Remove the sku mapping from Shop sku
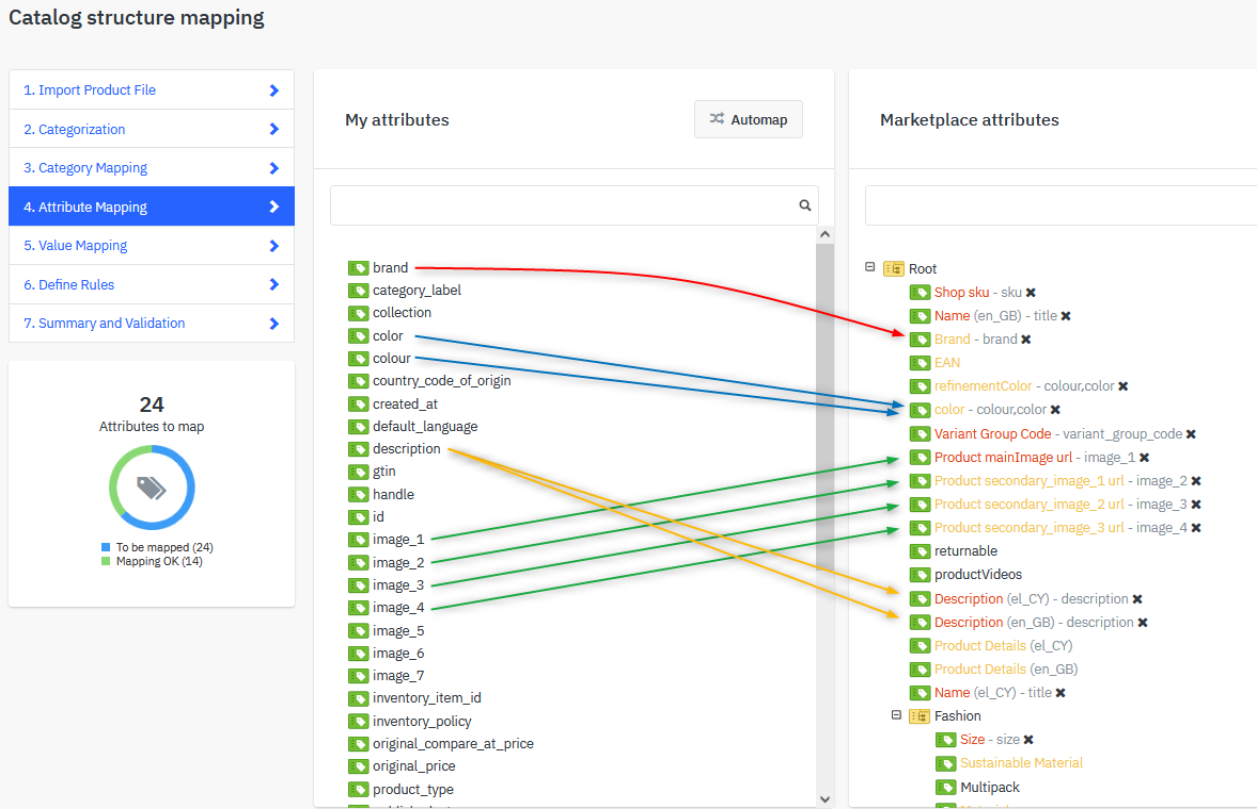Viewport: 1257px width, 809px height. pos(1031,293)
